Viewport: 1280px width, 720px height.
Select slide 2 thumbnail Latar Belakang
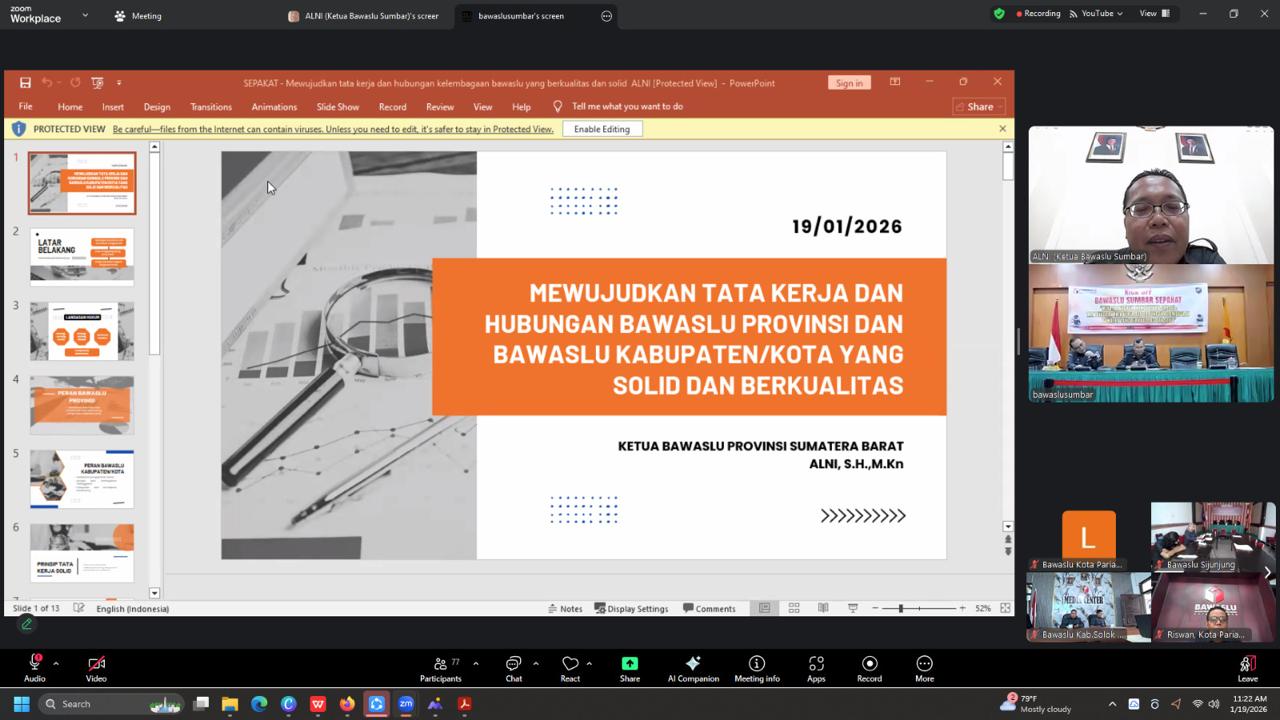(x=82, y=257)
